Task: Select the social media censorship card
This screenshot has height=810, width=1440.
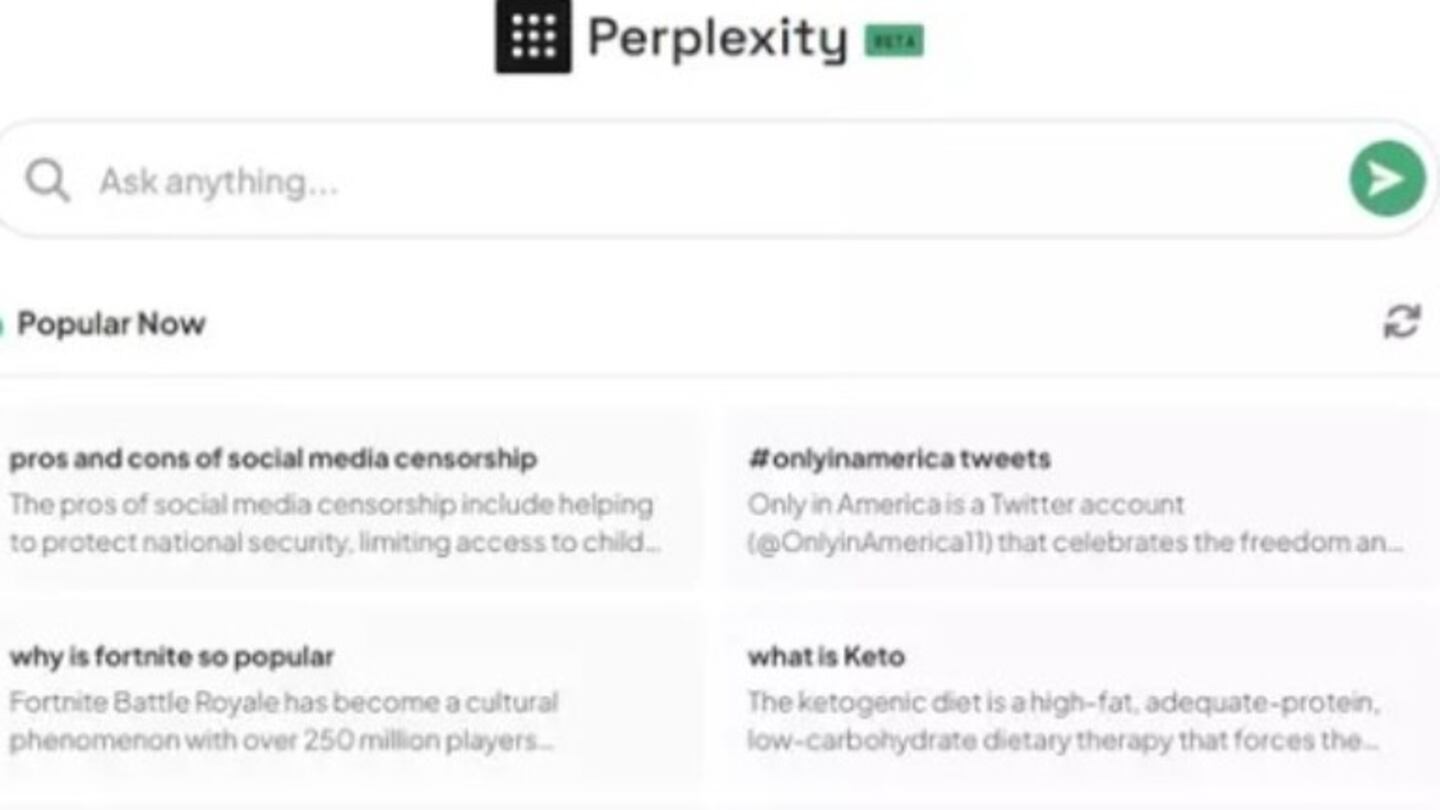Action: click(x=349, y=499)
